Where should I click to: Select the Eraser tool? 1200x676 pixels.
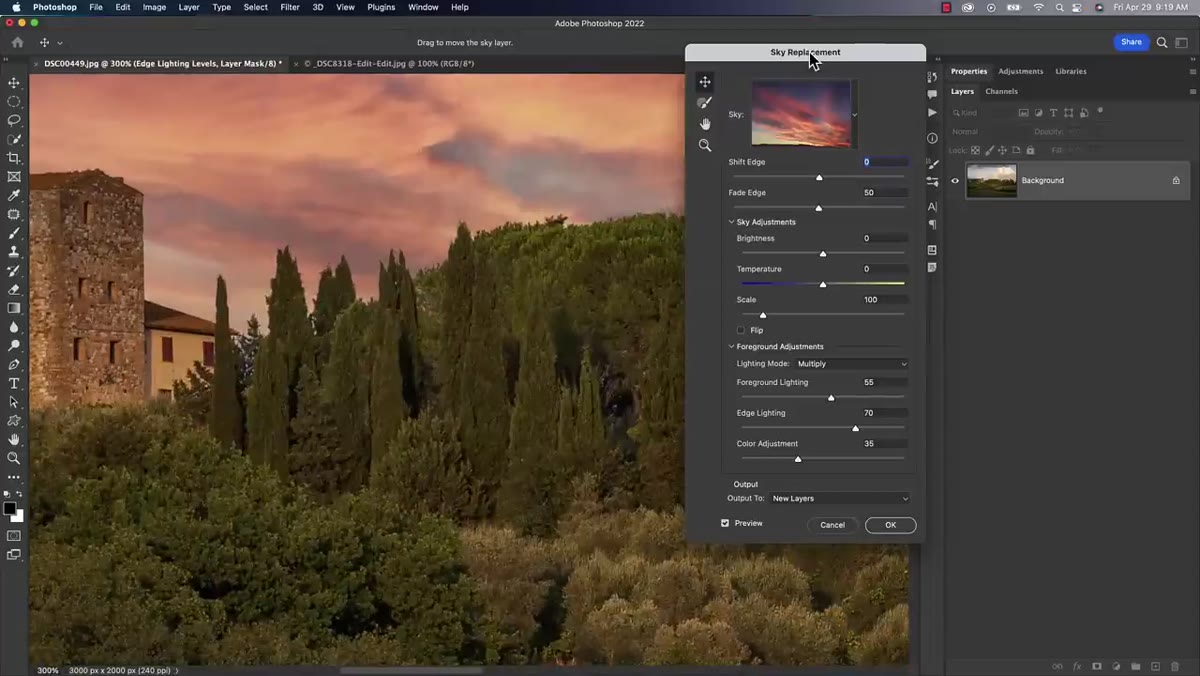pos(14,289)
